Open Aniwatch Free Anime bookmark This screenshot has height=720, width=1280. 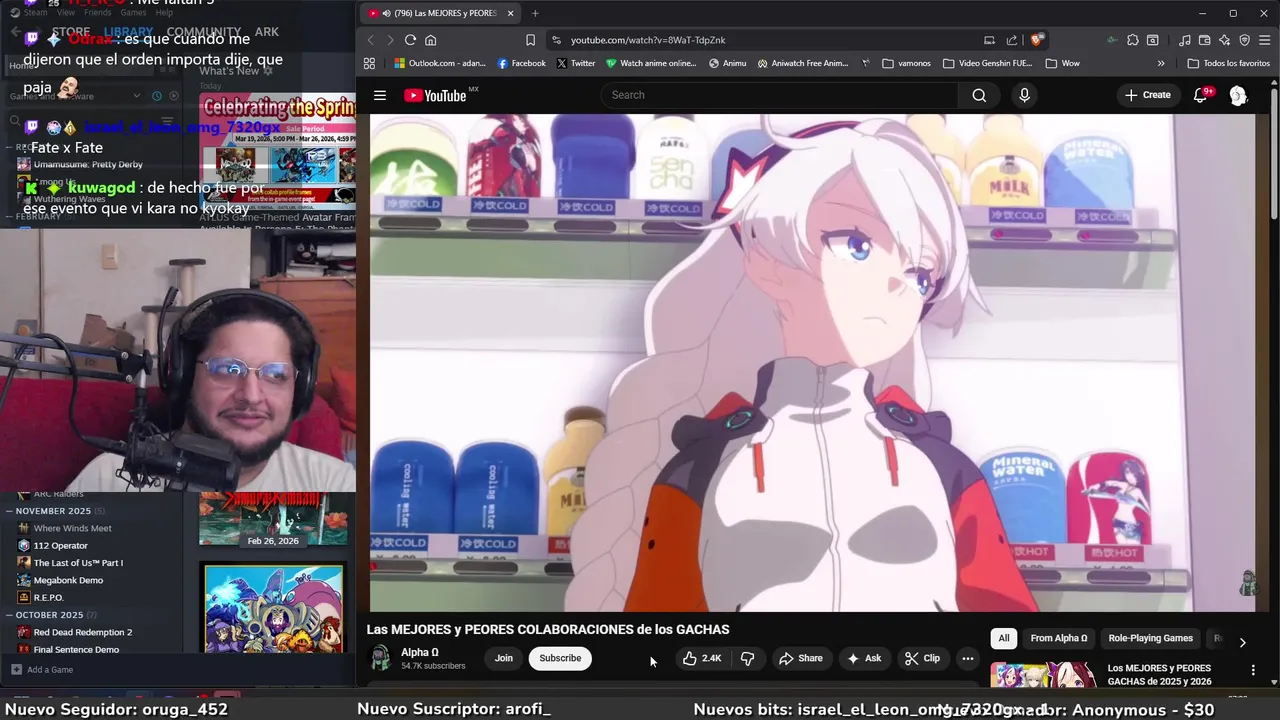coord(803,63)
